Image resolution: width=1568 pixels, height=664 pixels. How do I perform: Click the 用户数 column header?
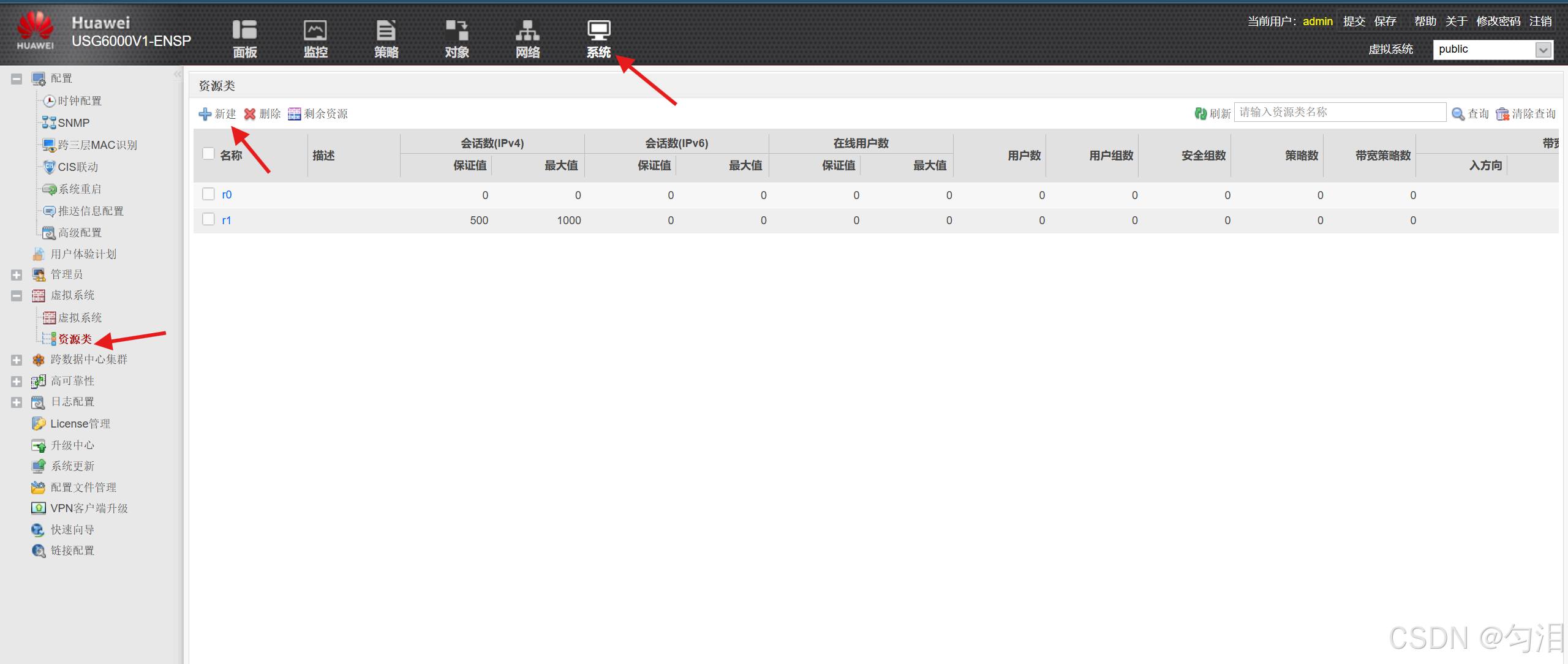coord(1024,156)
